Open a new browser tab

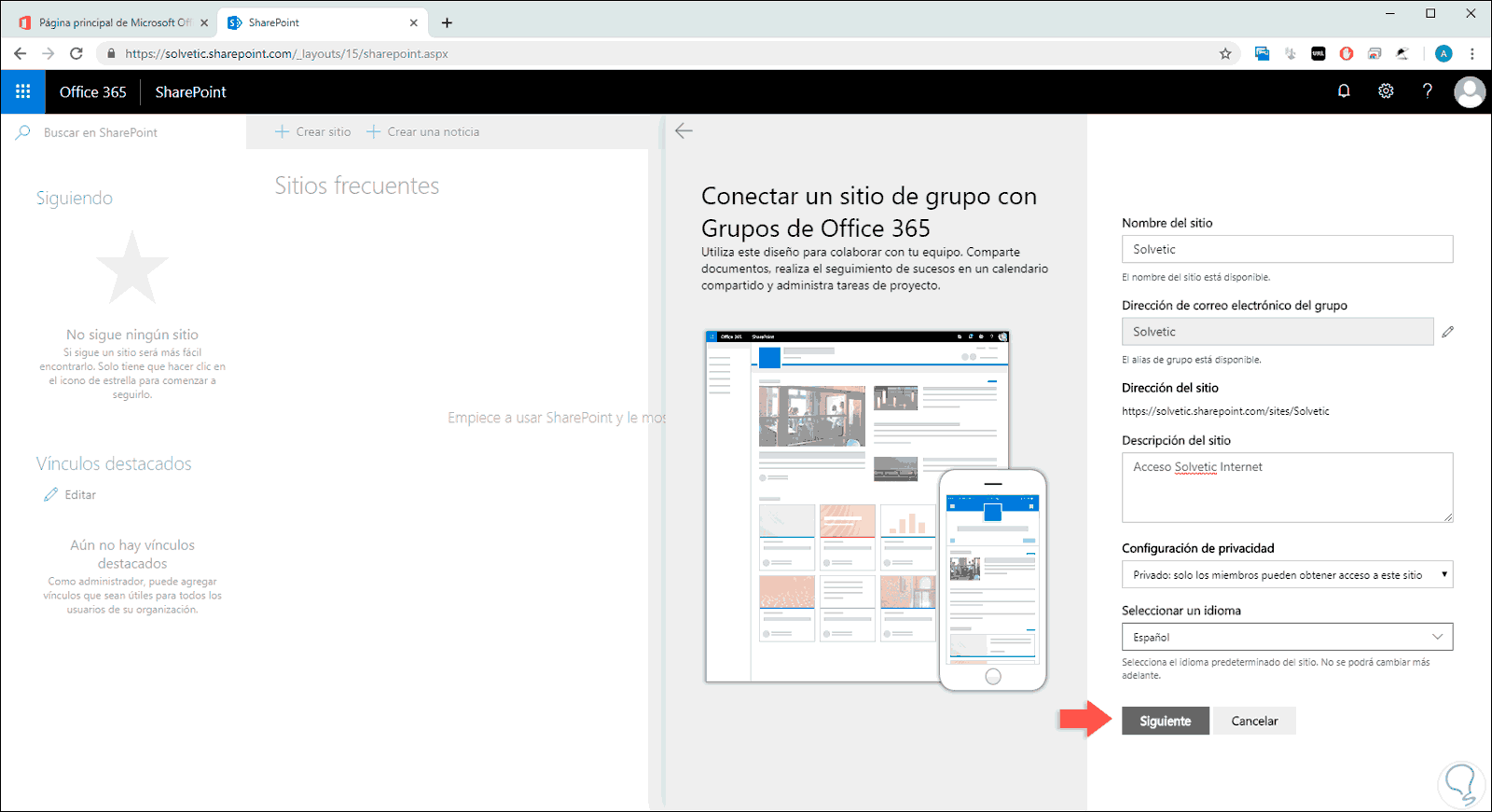(x=447, y=22)
